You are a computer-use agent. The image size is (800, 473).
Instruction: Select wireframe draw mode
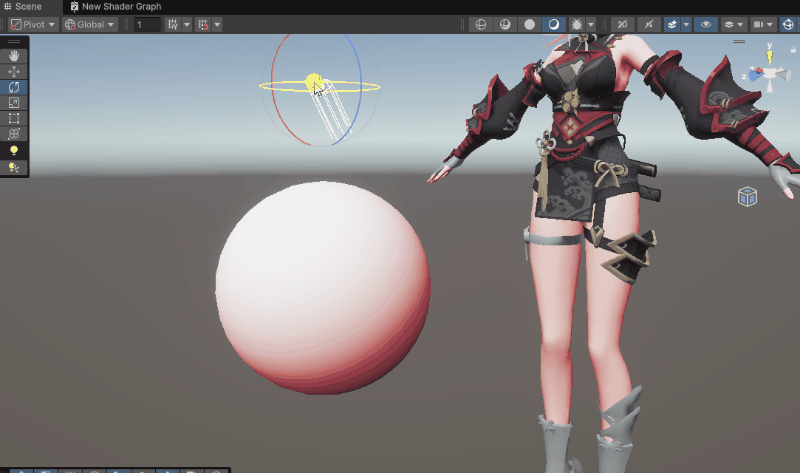[x=481, y=24]
